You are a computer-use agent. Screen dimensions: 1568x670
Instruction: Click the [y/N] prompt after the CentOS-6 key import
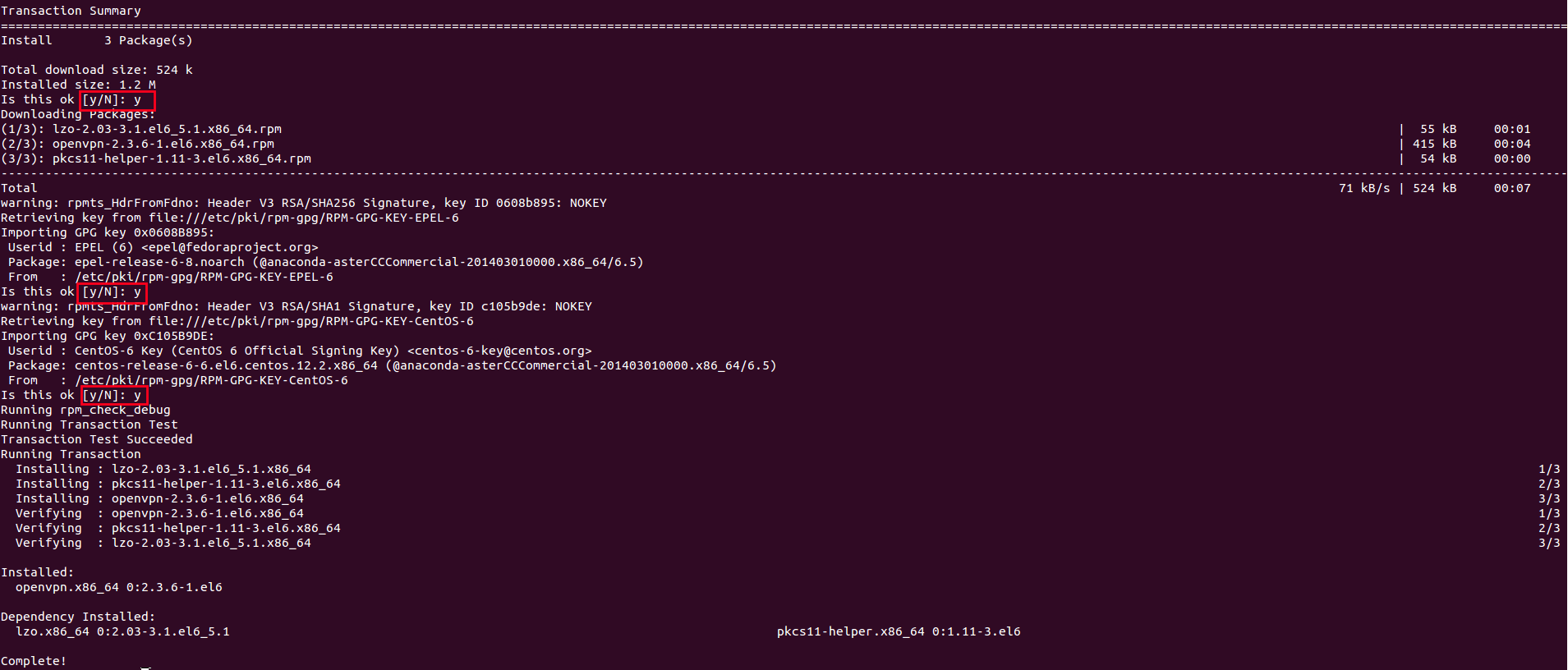pyautogui.click(x=113, y=396)
